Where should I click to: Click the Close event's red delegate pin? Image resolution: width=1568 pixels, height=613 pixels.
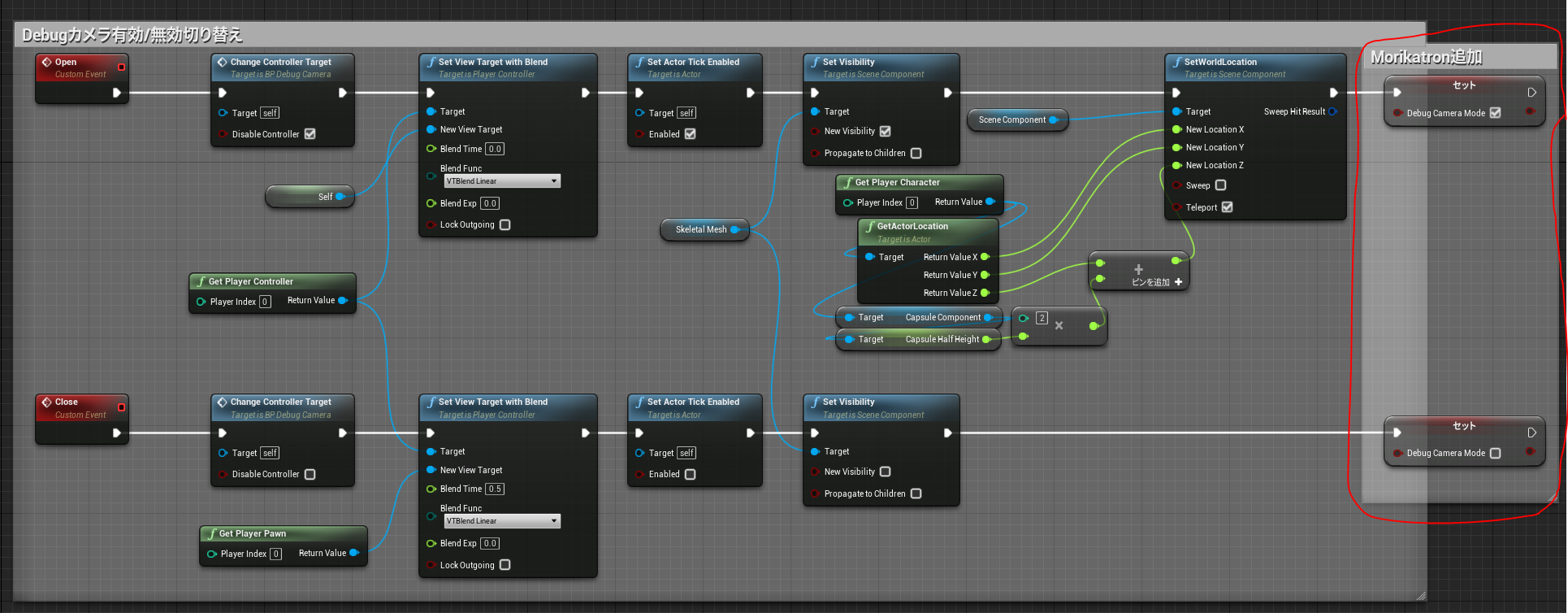[122, 406]
